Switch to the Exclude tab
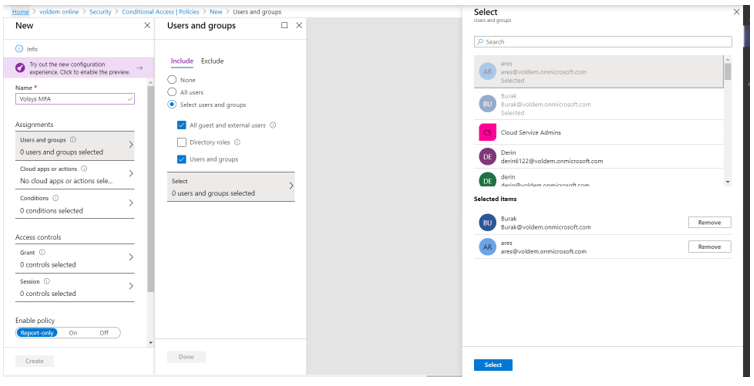The height and width of the screenshot is (386, 754). point(213,61)
